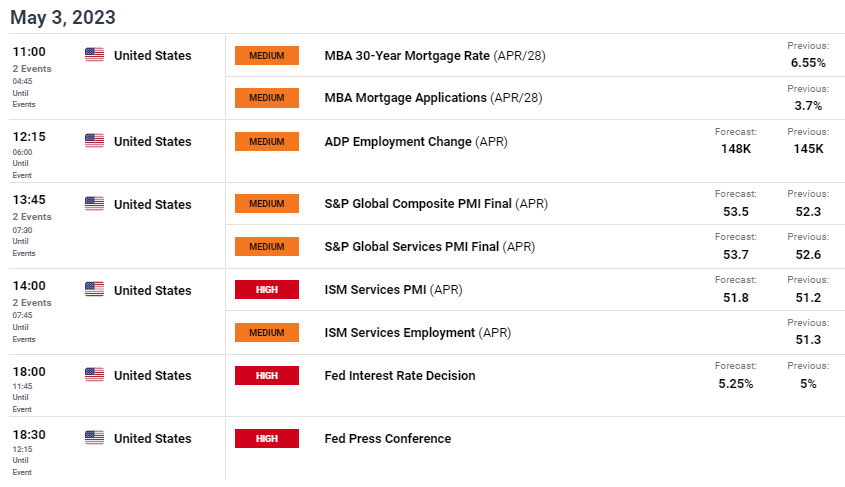Click the HIGH badge for Fed Interest Rate Decision
This screenshot has height=487, width=845.
pos(267,375)
